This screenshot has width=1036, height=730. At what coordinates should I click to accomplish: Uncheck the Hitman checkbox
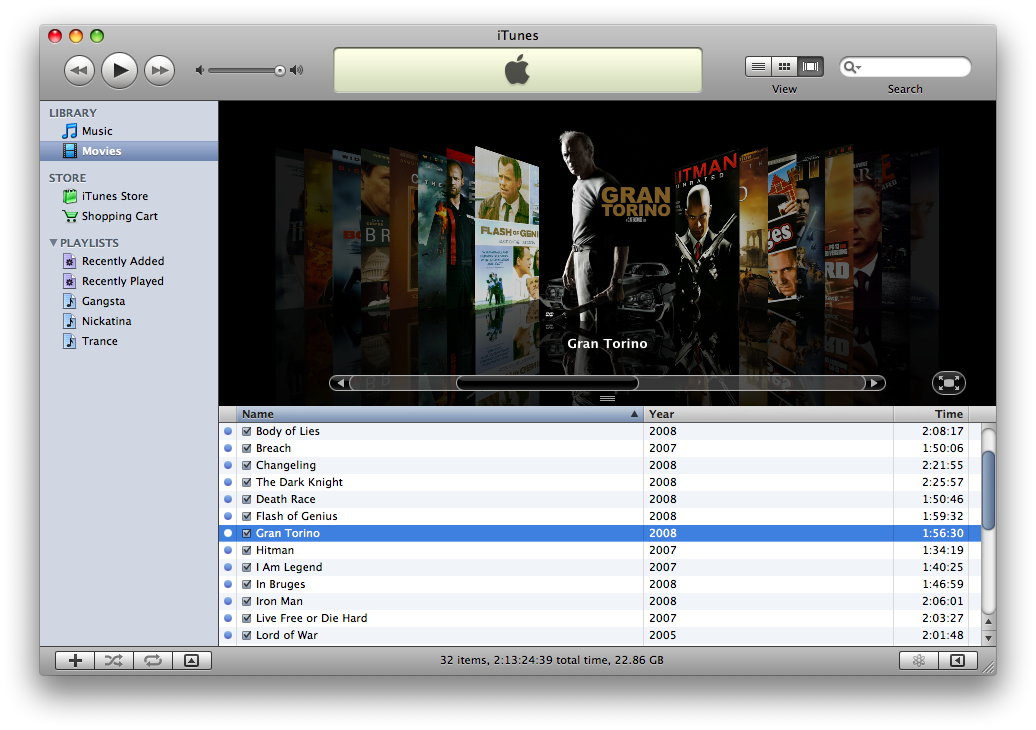point(246,550)
